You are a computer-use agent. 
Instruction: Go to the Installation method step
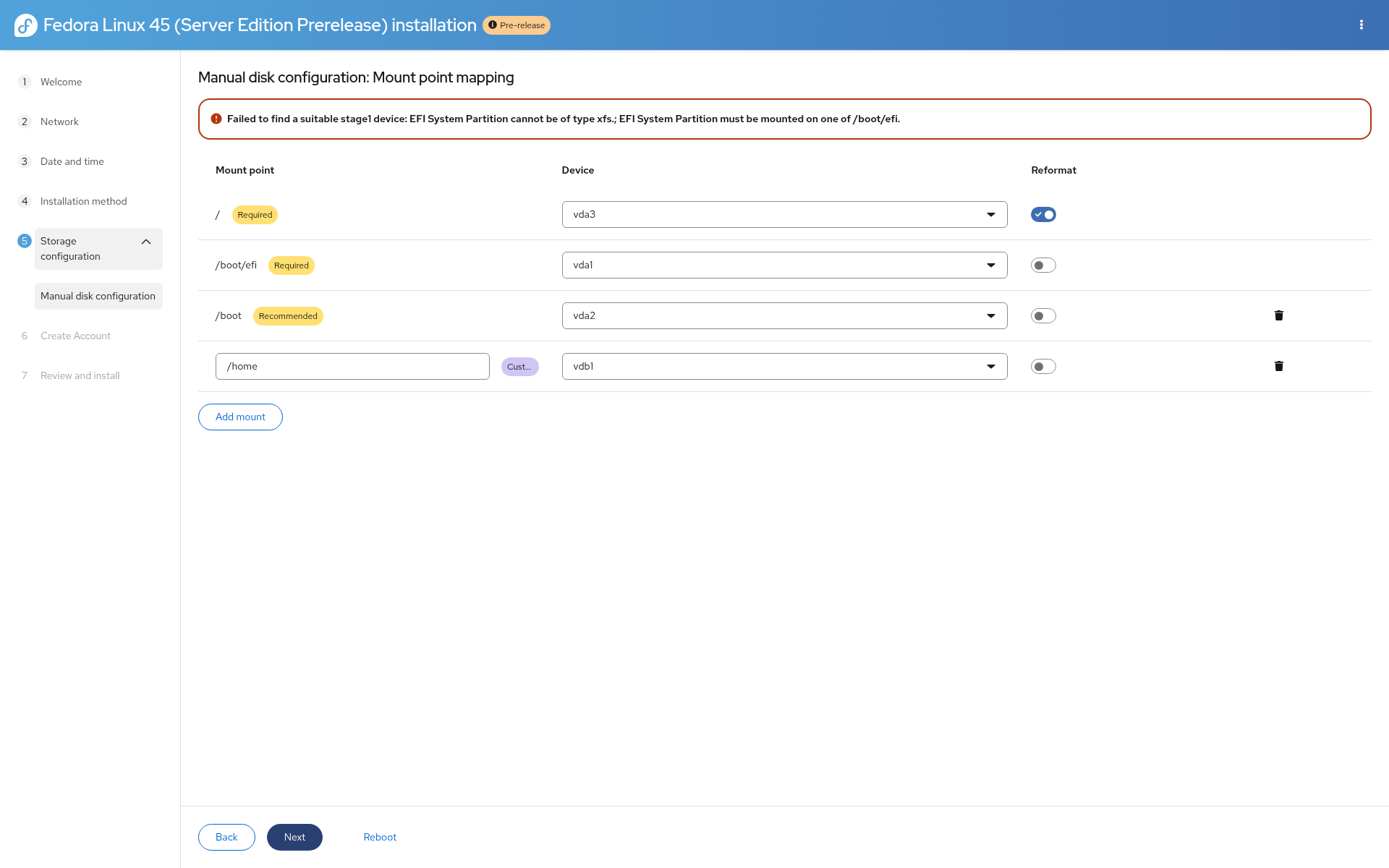(x=83, y=201)
